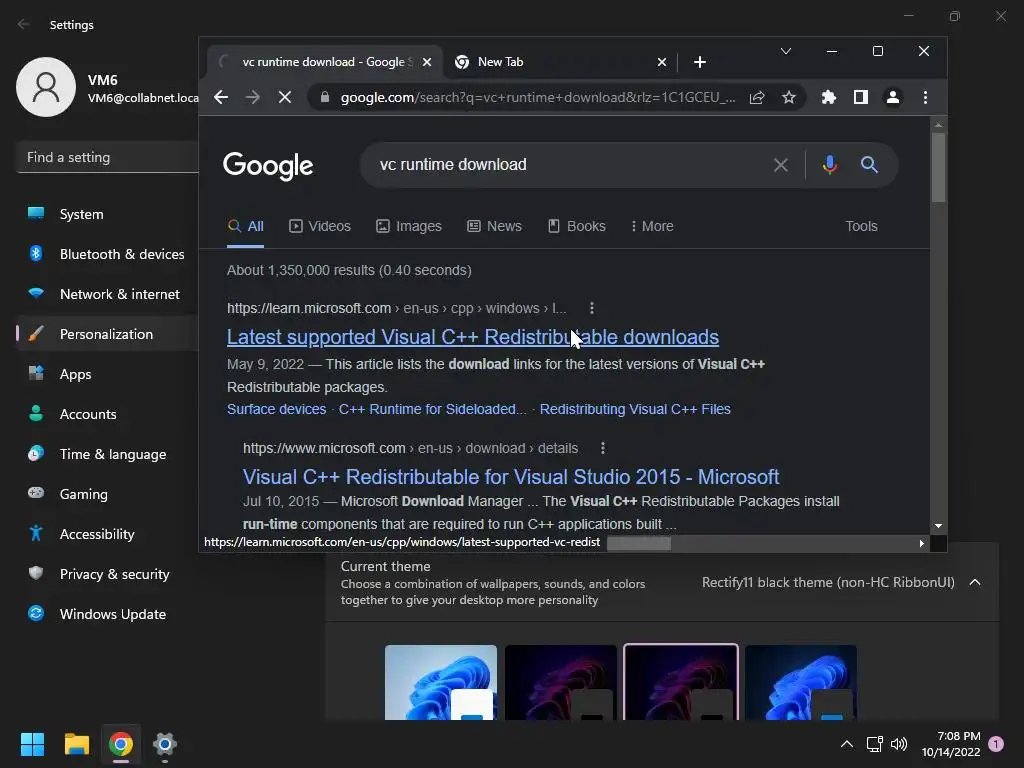
Task: Open Google search Tools
Action: click(x=861, y=226)
